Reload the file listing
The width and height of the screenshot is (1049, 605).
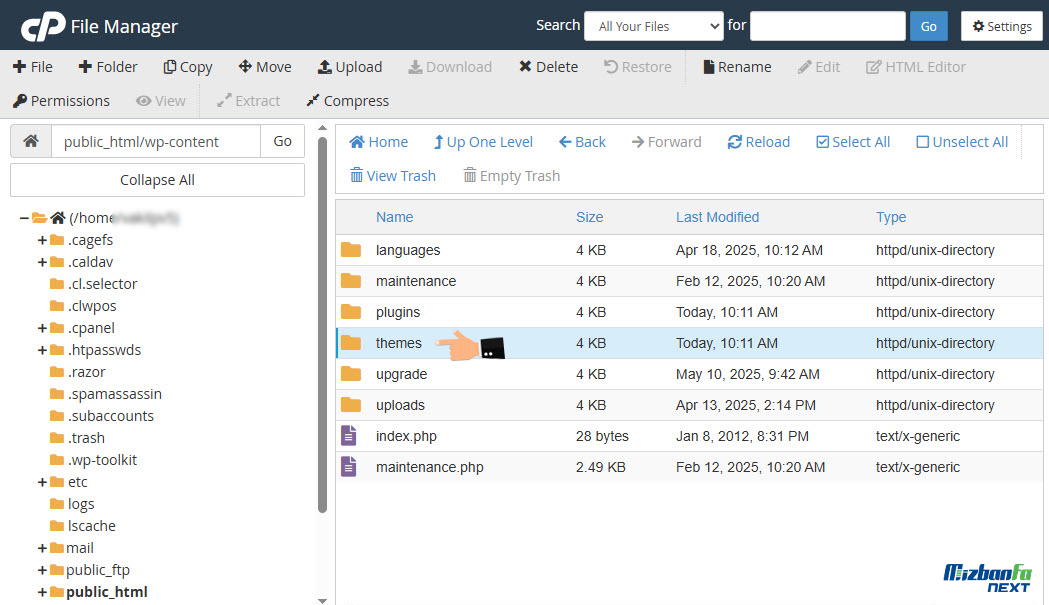coord(759,142)
